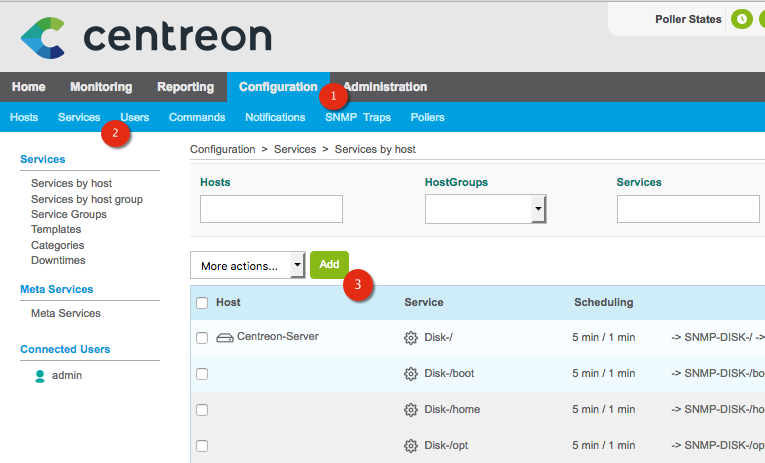Select the checkbox for the Disk-/boot row
The height and width of the screenshot is (463, 765).
(202, 374)
